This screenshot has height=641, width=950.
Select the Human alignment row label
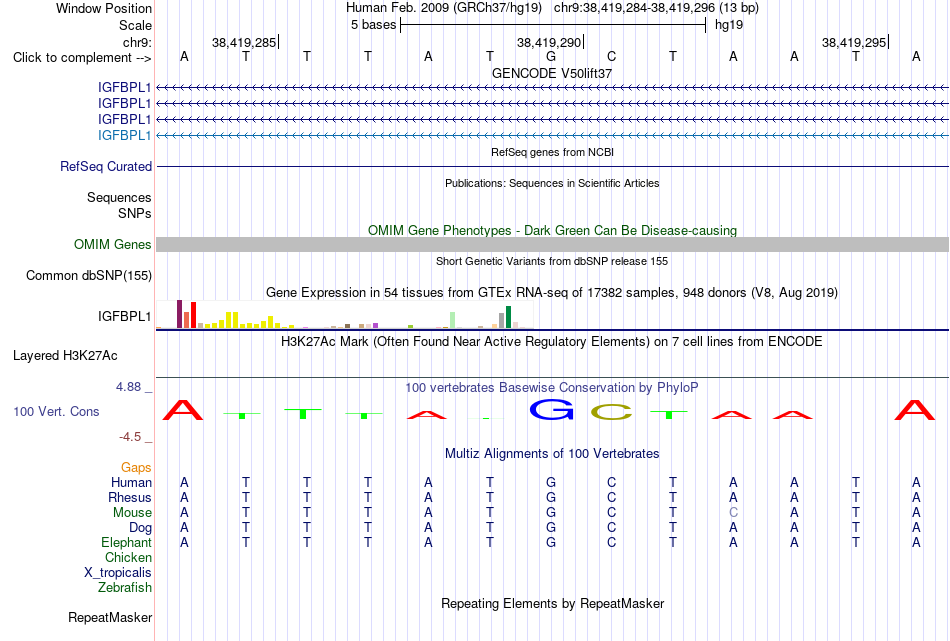(x=131, y=482)
